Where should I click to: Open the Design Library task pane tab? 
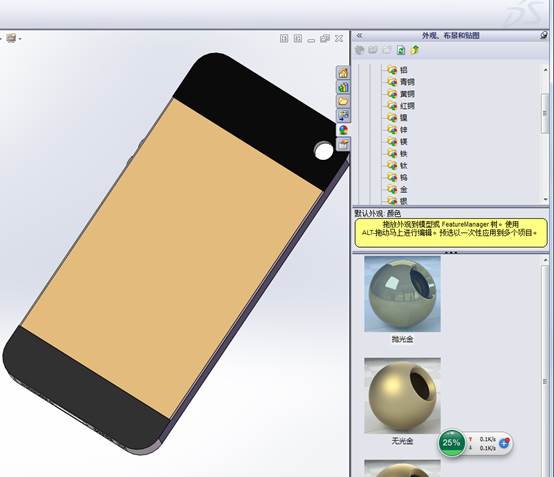coord(343,87)
